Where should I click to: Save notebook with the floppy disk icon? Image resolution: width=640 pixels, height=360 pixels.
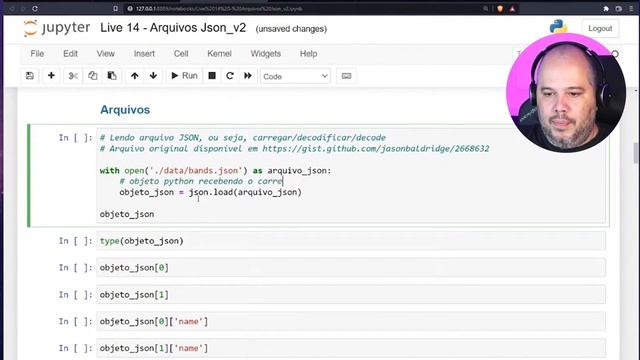point(30,76)
